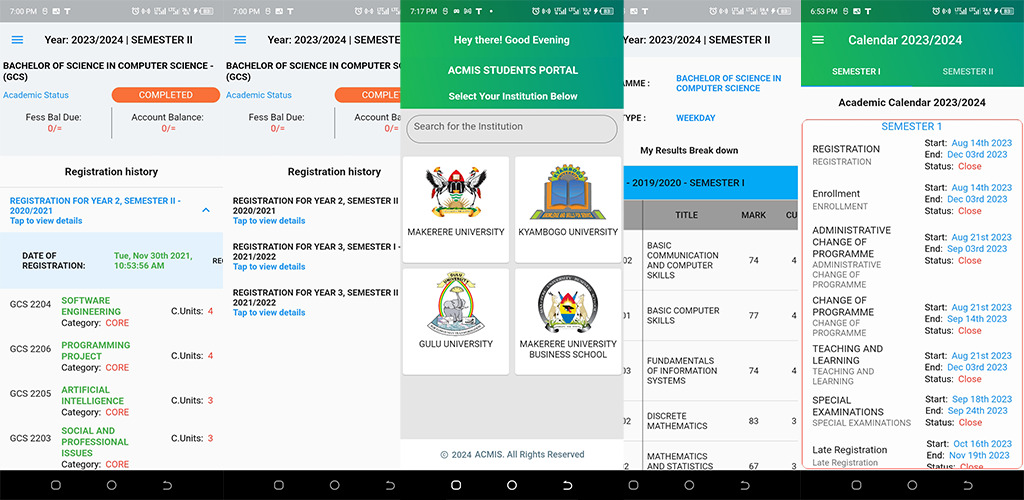This screenshot has height=500, width=1024.
Task: Tap BASIC COMMUNICATION AND COMPUTER SKILLS result row title
Action: coord(682,260)
